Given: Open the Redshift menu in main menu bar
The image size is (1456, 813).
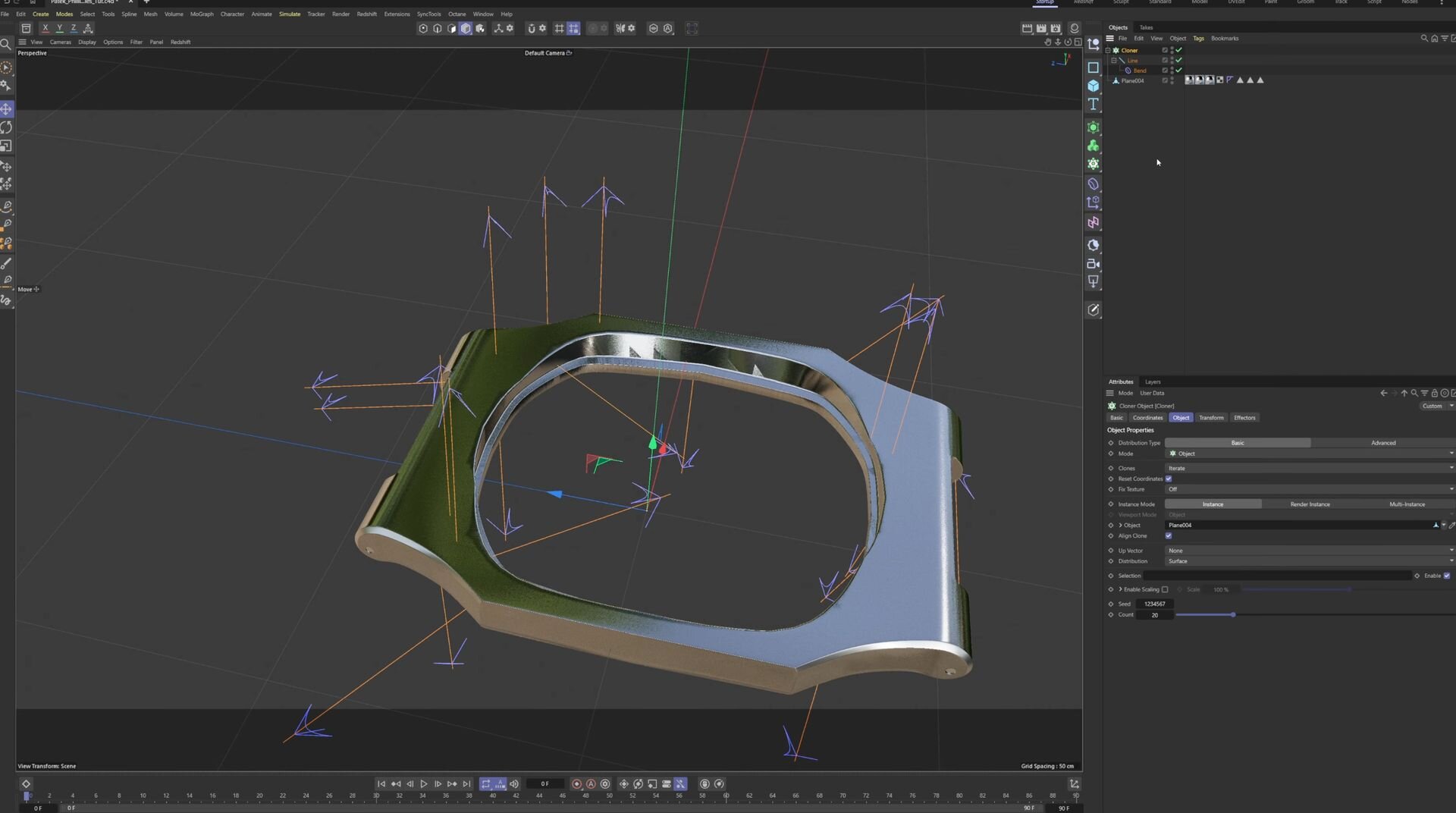Looking at the screenshot, I should click(367, 14).
